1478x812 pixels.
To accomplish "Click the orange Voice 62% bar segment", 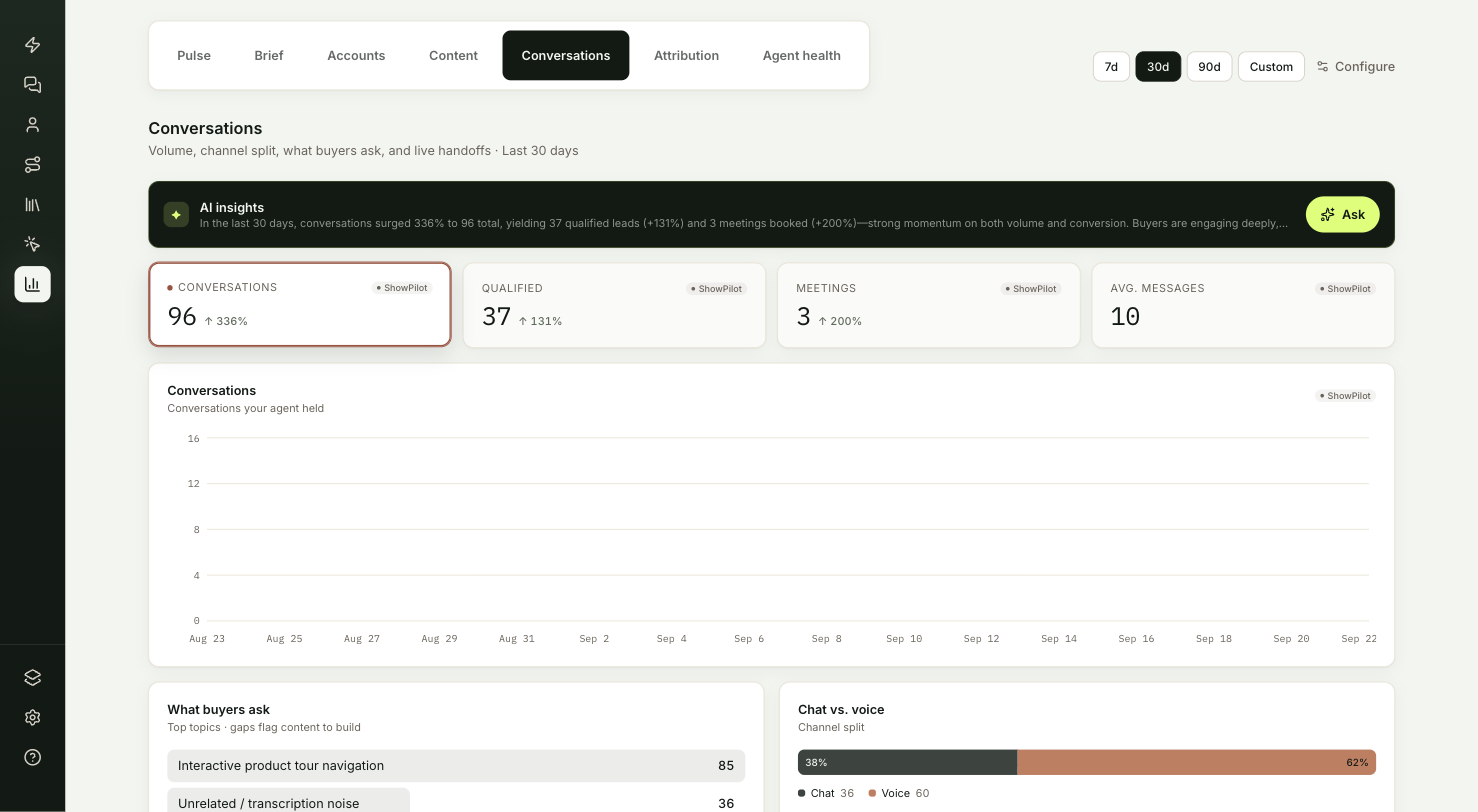I will pos(1196,762).
